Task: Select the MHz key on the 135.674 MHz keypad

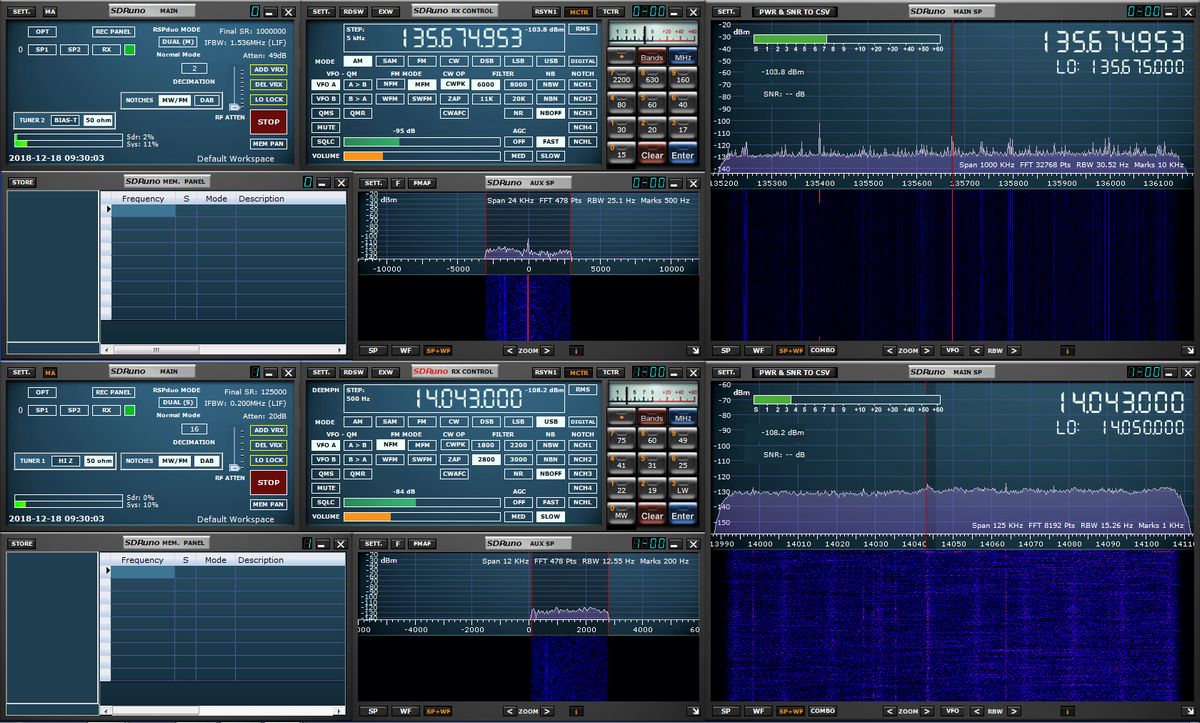Action: click(x=682, y=57)
